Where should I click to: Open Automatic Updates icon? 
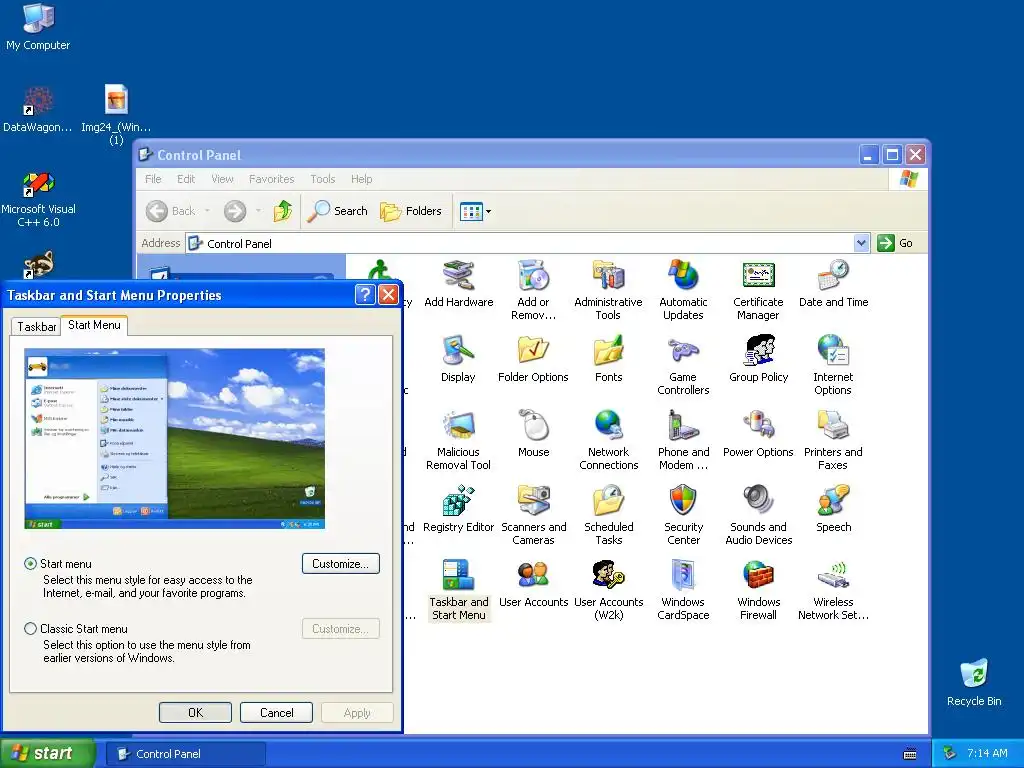coord(683,290)
